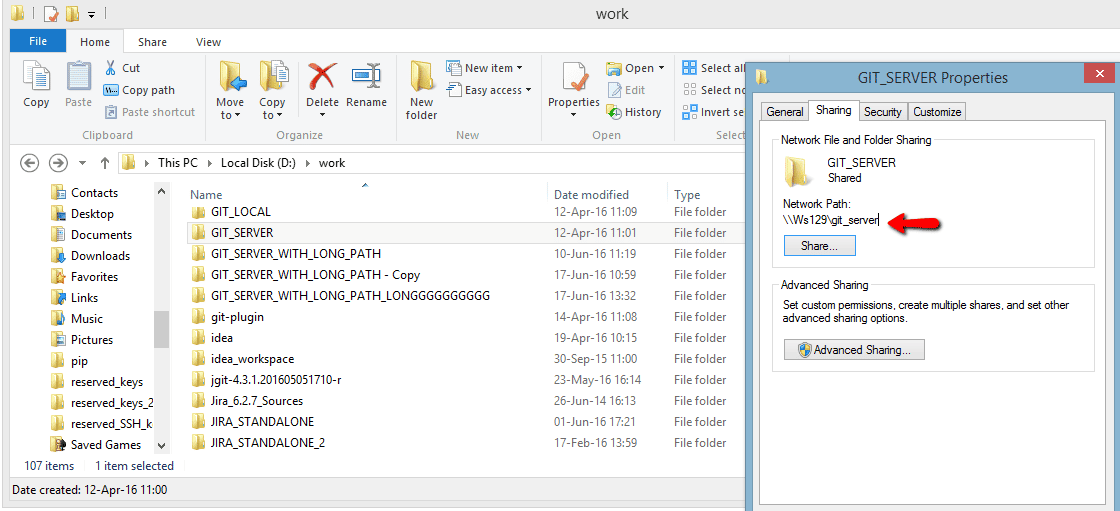Open Downloads in the navigation pane
1120x511 pixels.
coord(100,256)
